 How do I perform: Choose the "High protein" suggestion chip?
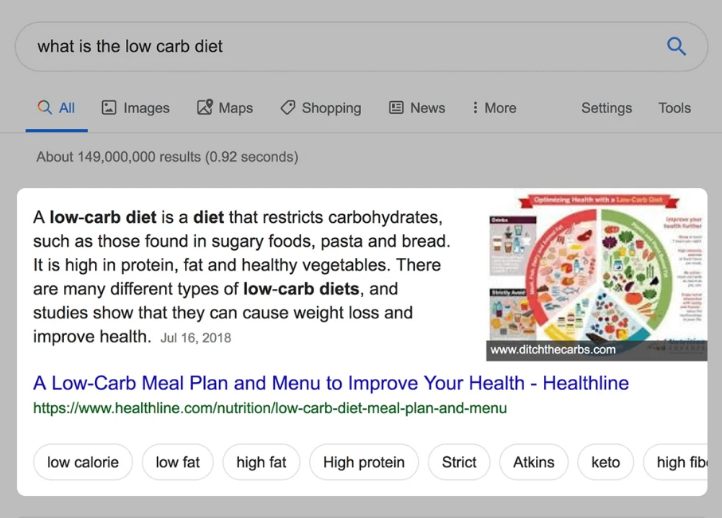[364, 462]
